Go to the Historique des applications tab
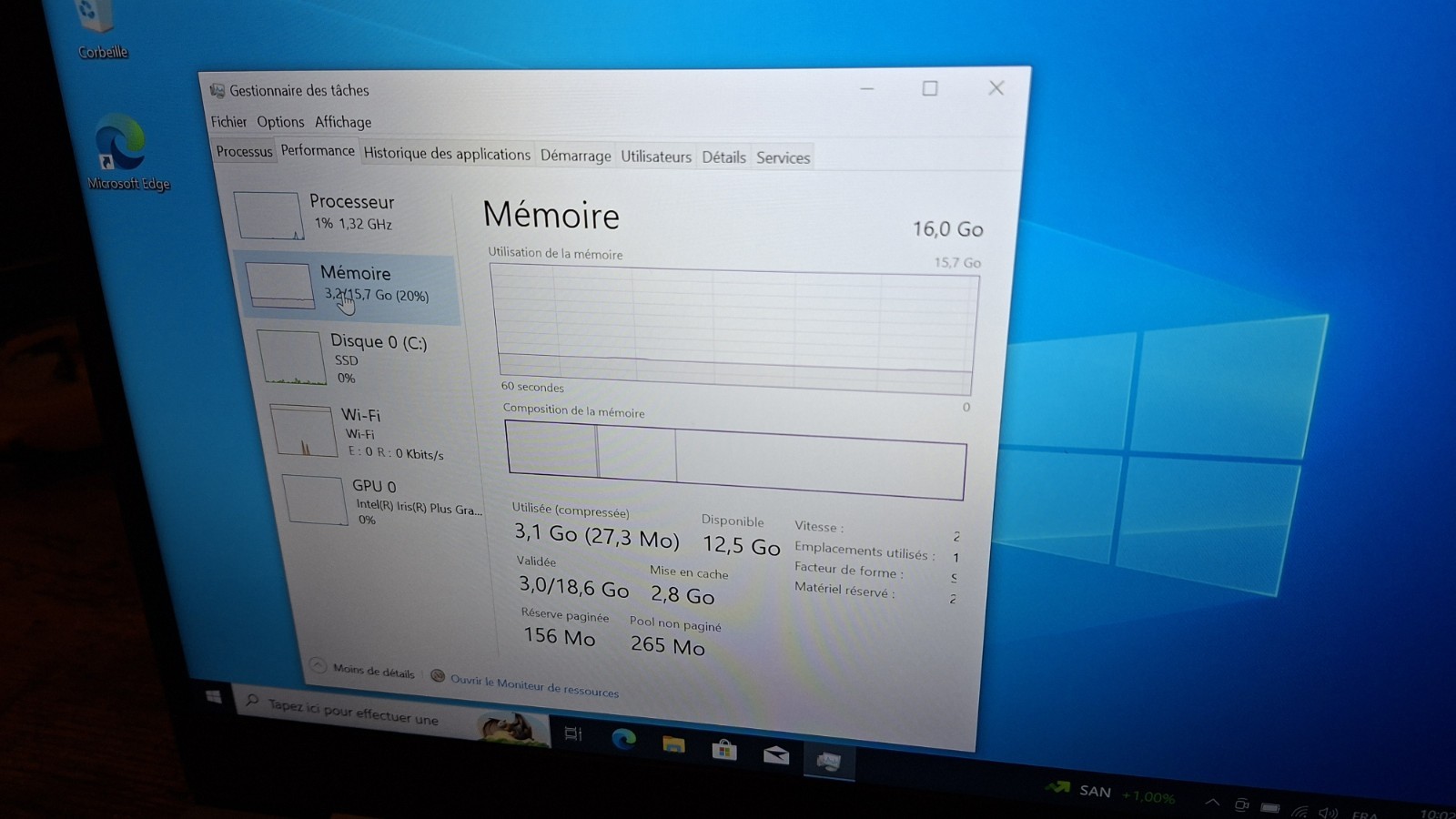1456x819 pixels. [447, 154]
